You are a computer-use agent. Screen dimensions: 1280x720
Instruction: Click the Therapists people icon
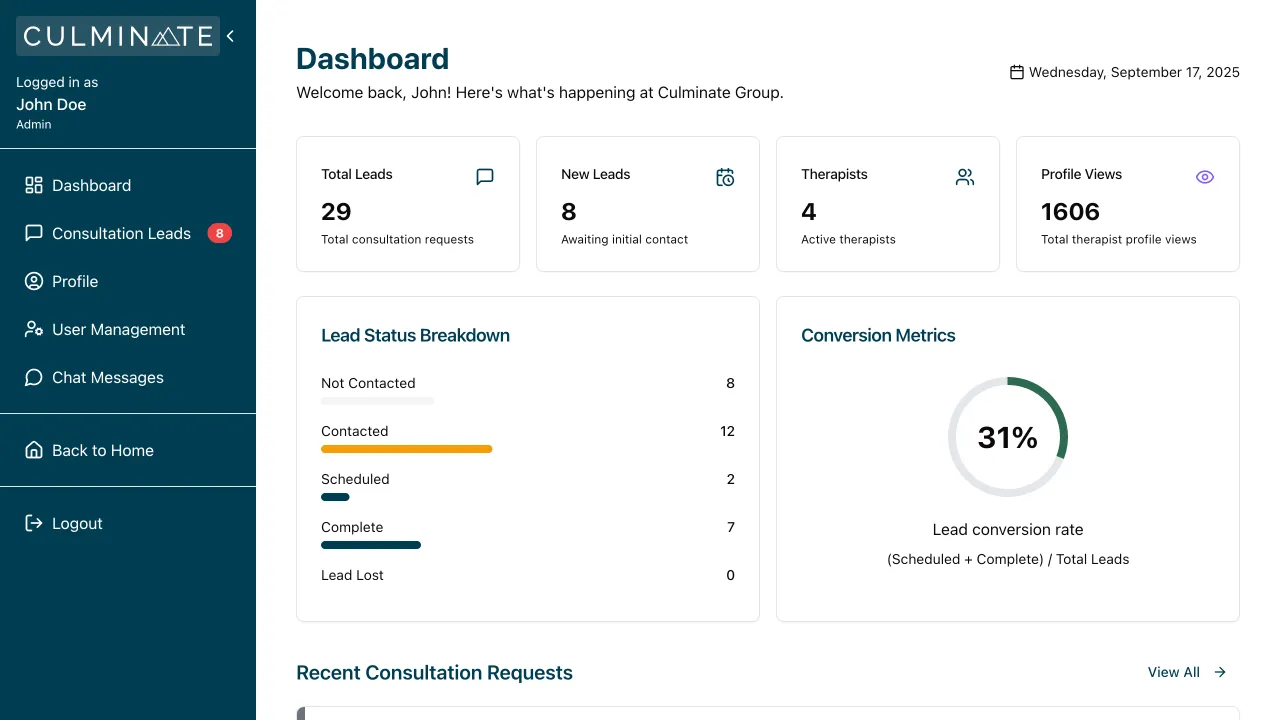coord(965,177)
